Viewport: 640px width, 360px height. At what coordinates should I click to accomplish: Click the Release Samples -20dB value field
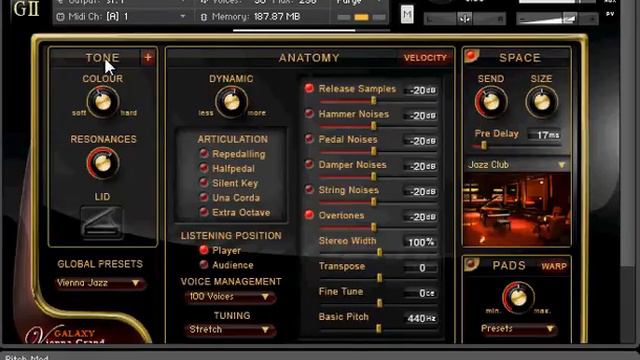(420, 90)
